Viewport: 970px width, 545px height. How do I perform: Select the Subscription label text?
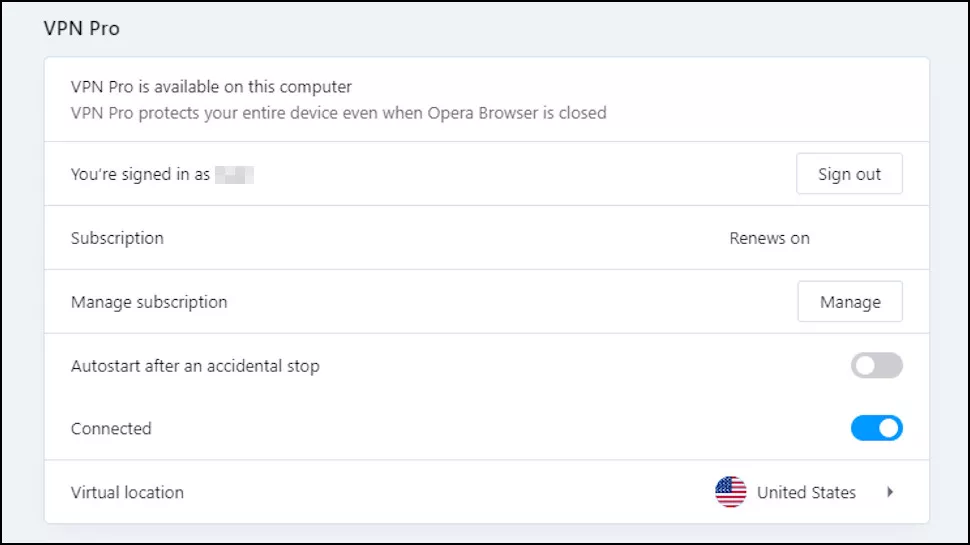(117, 238)
